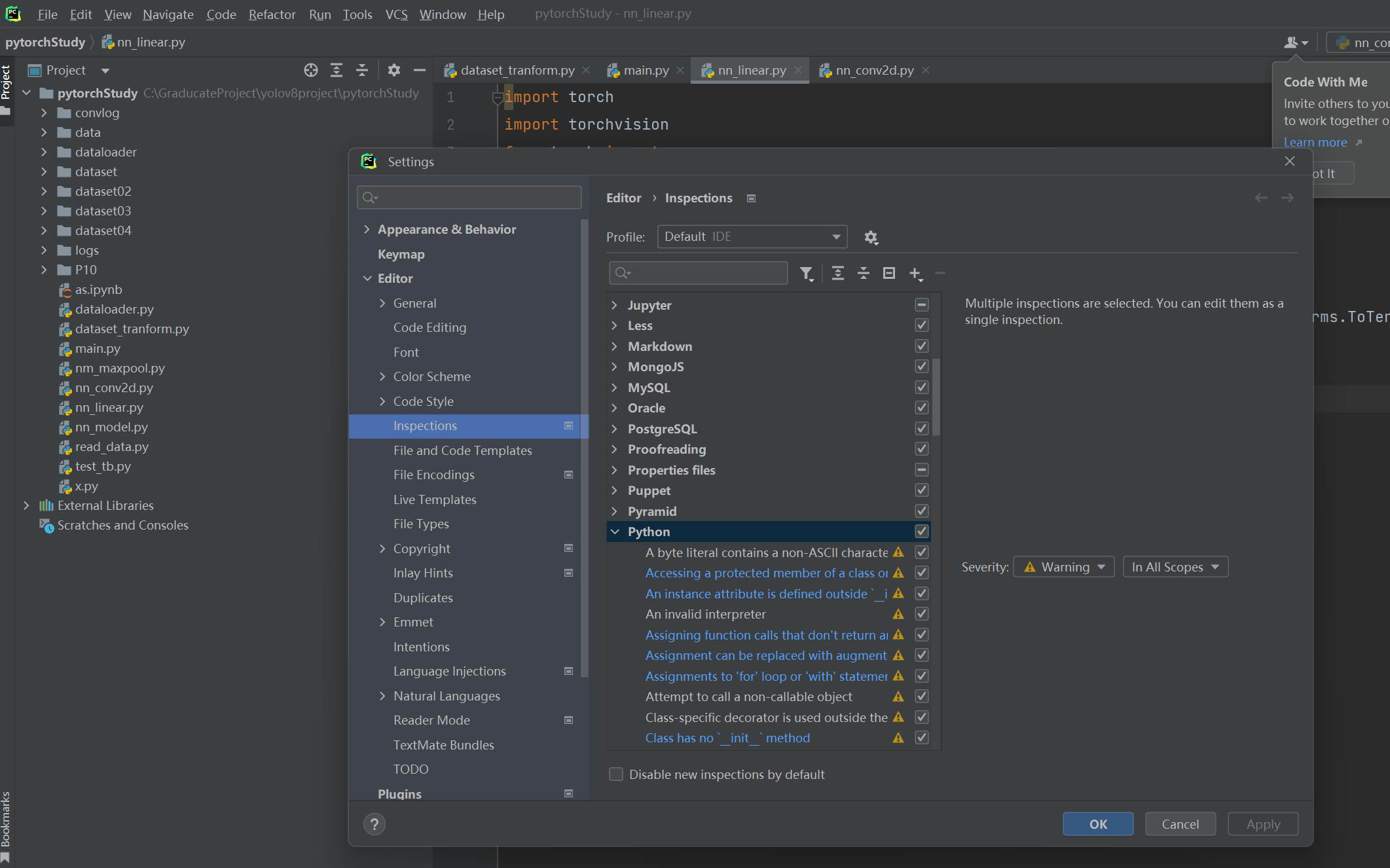This screenshot has height=868, width=1390.
Task: Click reset to empty square icon in inspections toolbar
Action: pos(888,273)
